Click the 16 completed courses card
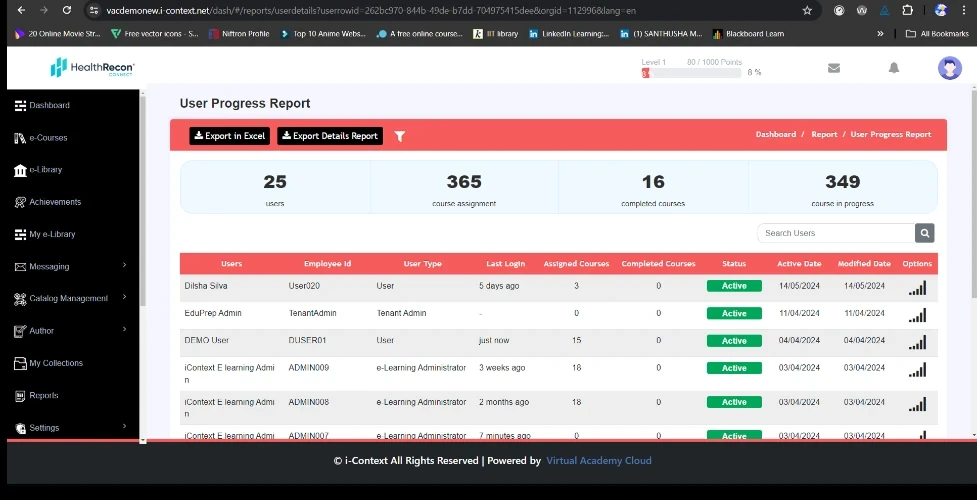This screenshot has height=500, width=977. [653, 188]
